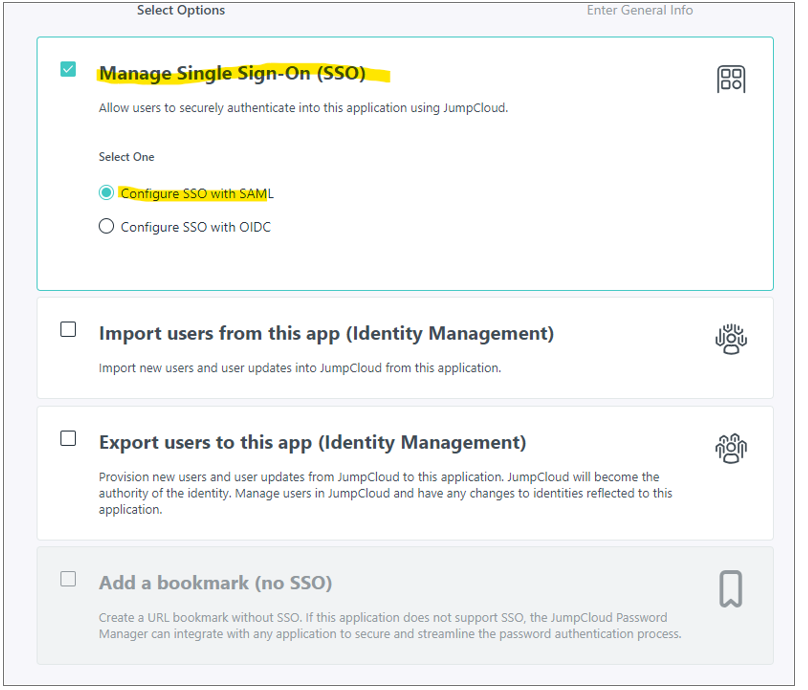Select Configure SSO with OIDC radio button
Screen dimensions: 808x690
click(107, 228)
